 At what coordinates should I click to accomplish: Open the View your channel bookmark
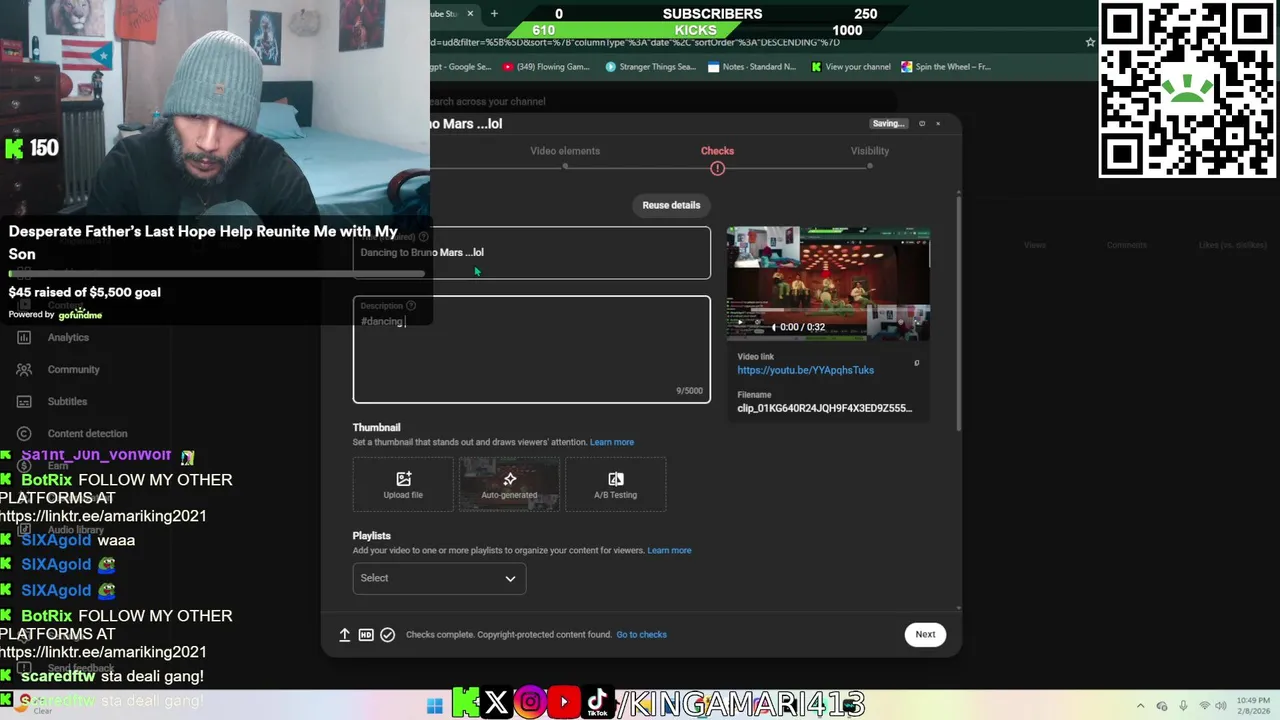pos(851,67)
